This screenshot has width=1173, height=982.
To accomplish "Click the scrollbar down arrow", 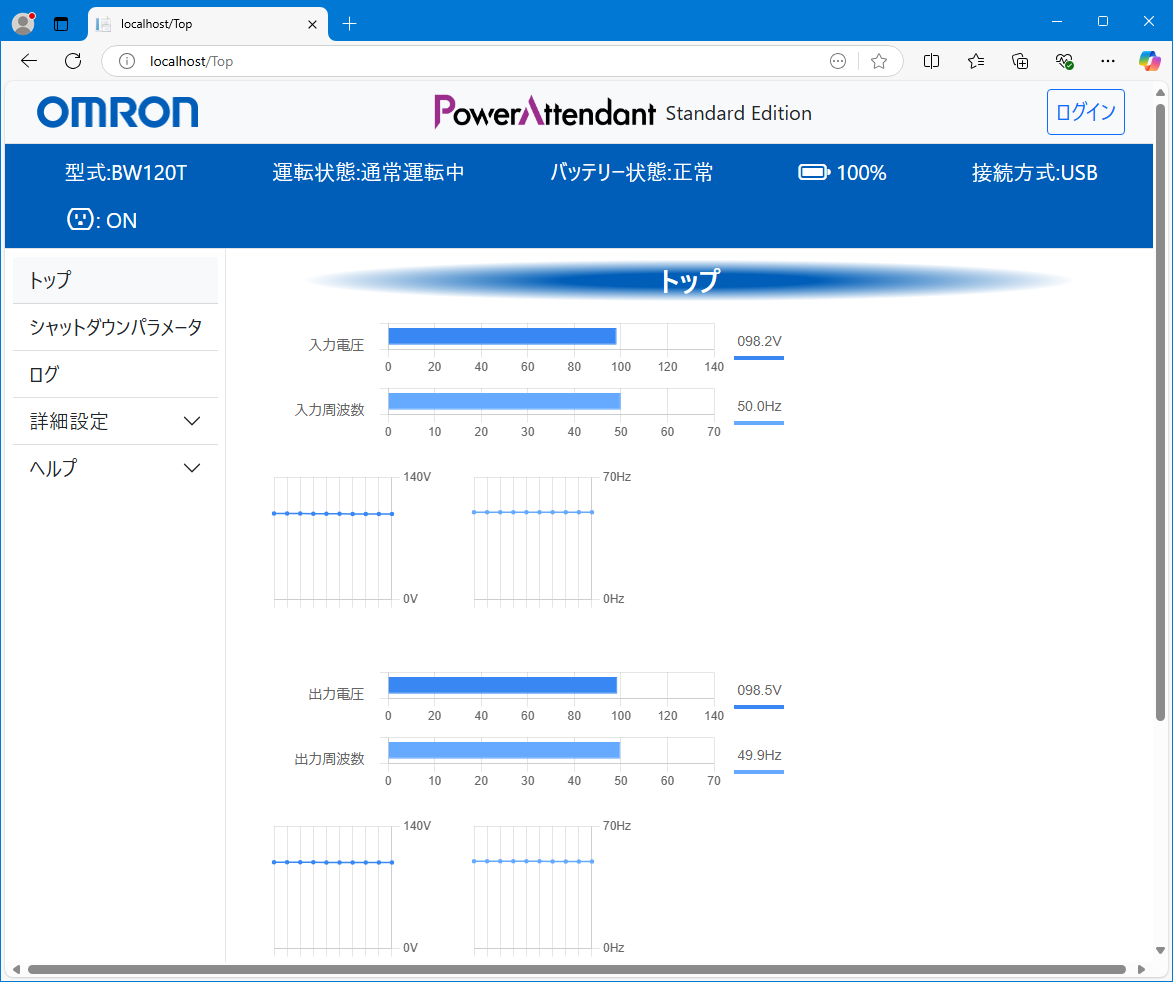I will point(1160,951).
